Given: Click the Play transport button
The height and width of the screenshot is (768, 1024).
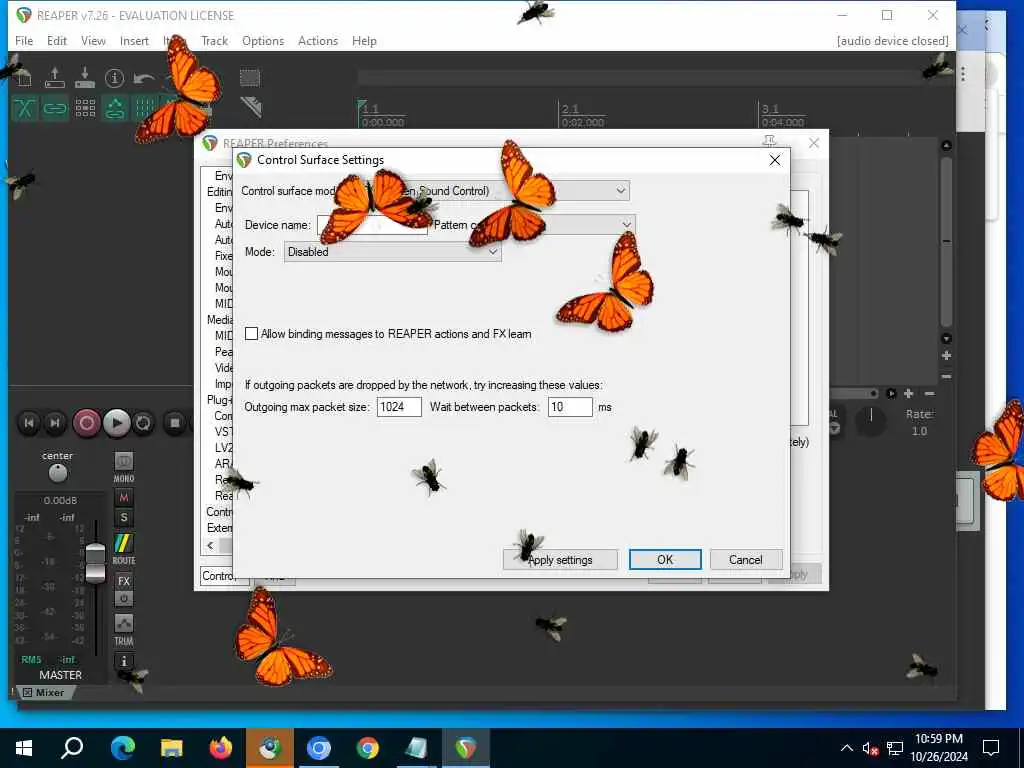Looking at the screenshot, I should [116, 423].
